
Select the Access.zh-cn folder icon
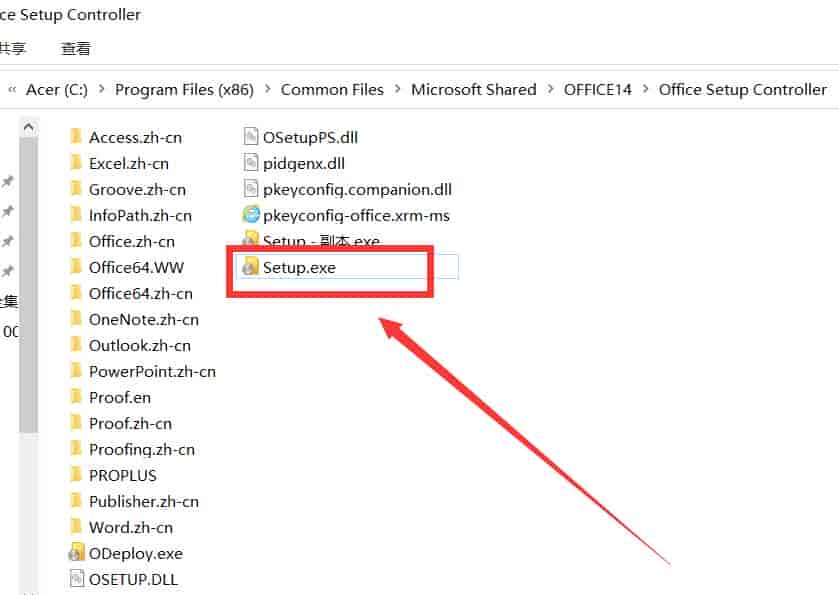coord(77,137)
